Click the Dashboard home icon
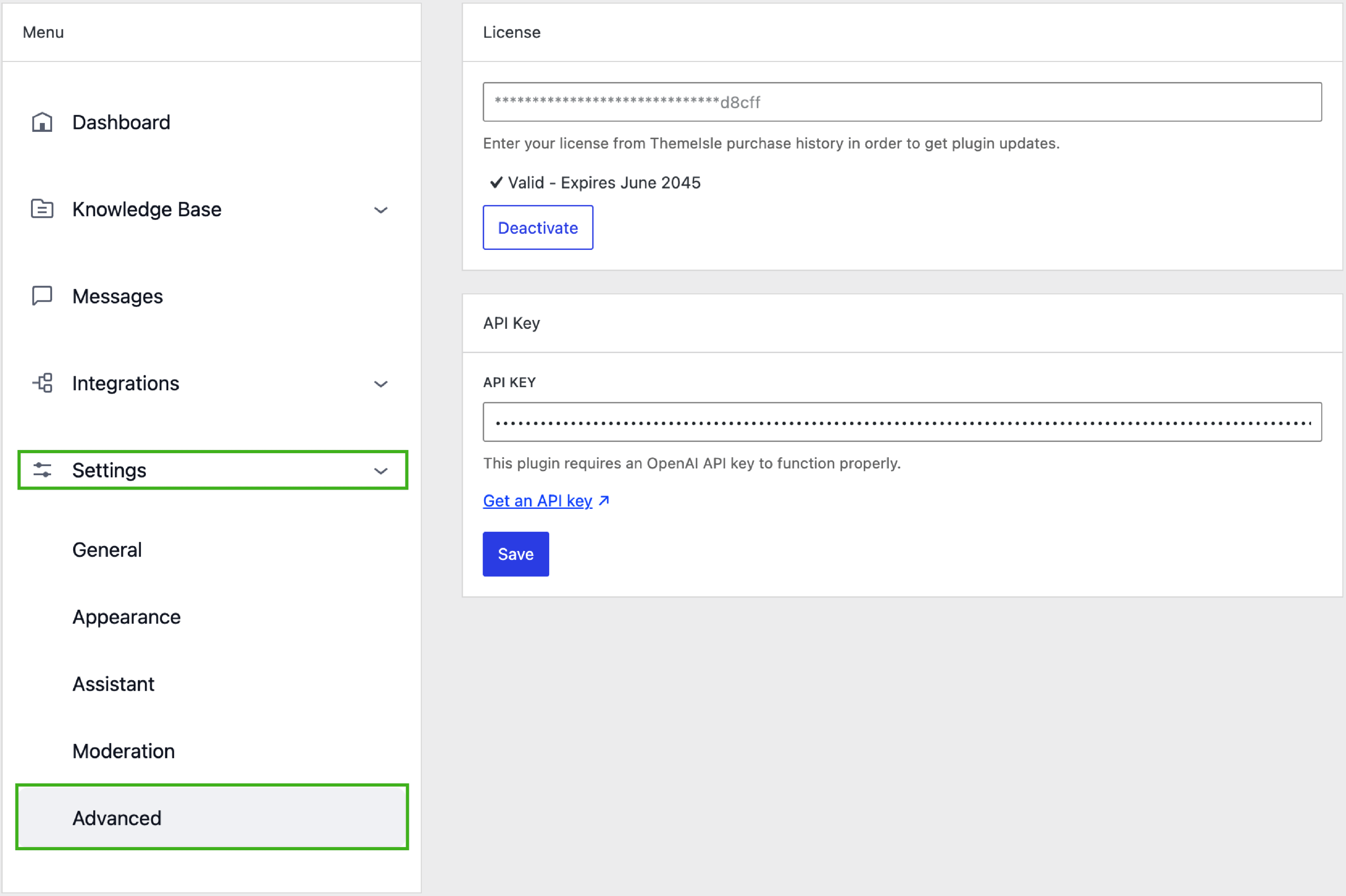This screenshot has width=1346, height=896. pos(42,122)
